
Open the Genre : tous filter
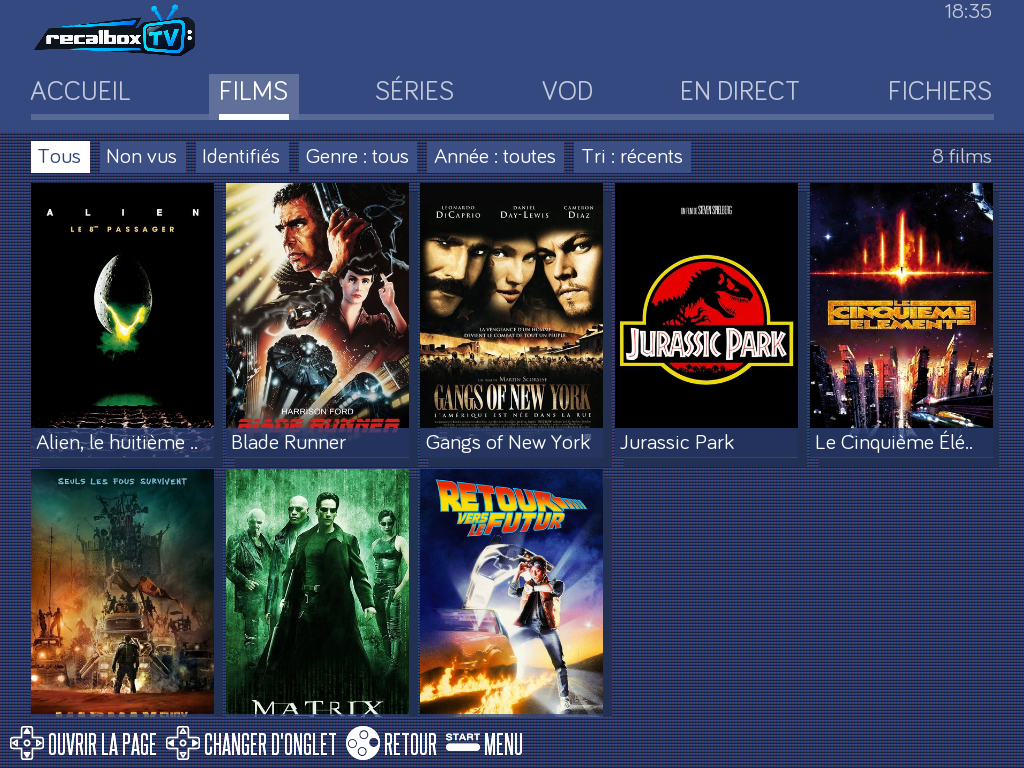(357, 157)
